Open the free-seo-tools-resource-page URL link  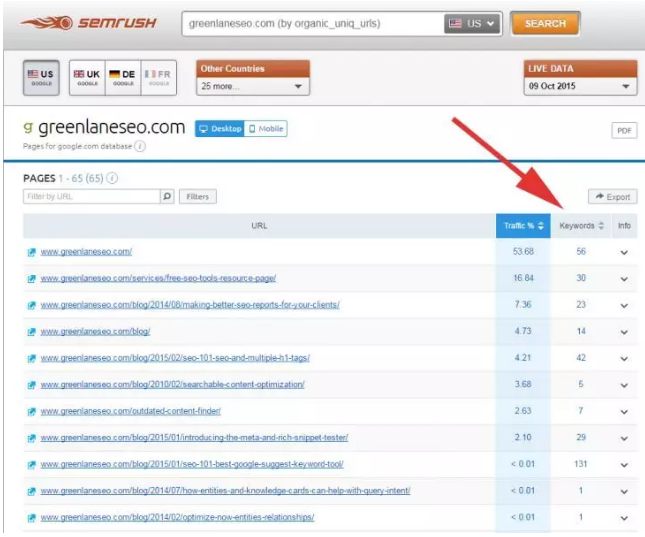[x=158, y=278]
